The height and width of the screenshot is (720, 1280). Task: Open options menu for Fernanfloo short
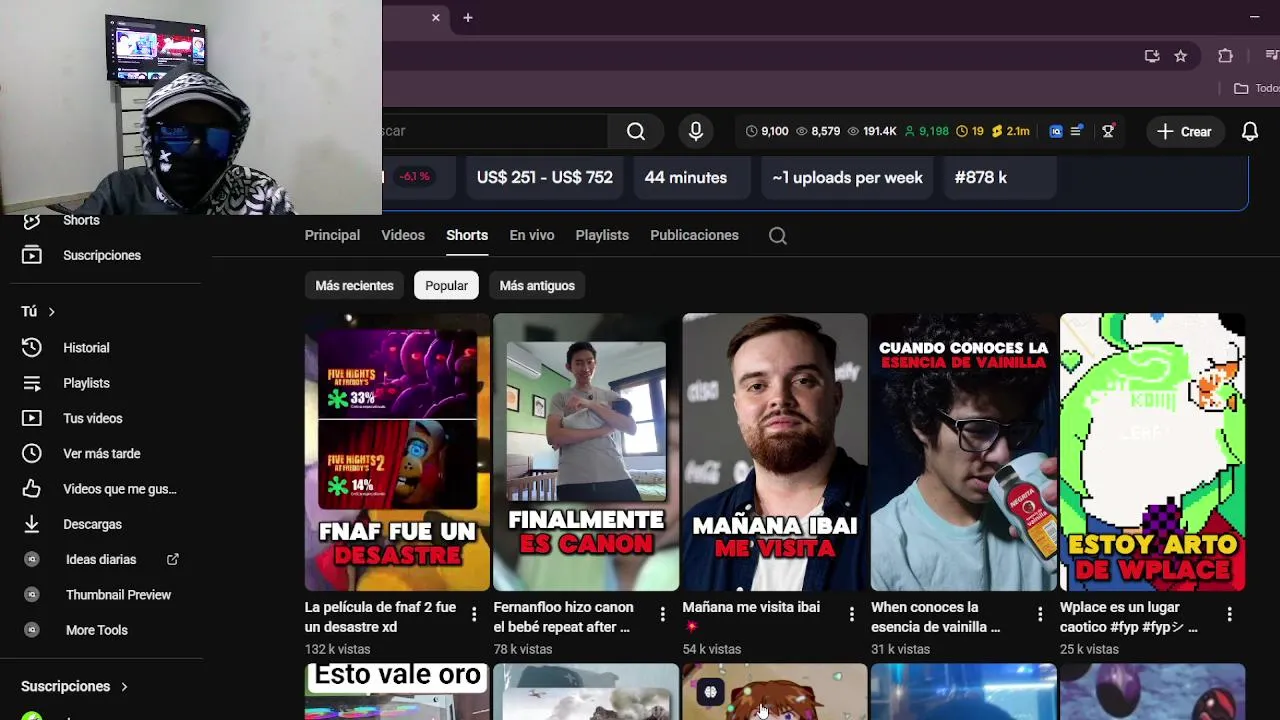click(x=662, y=614)
